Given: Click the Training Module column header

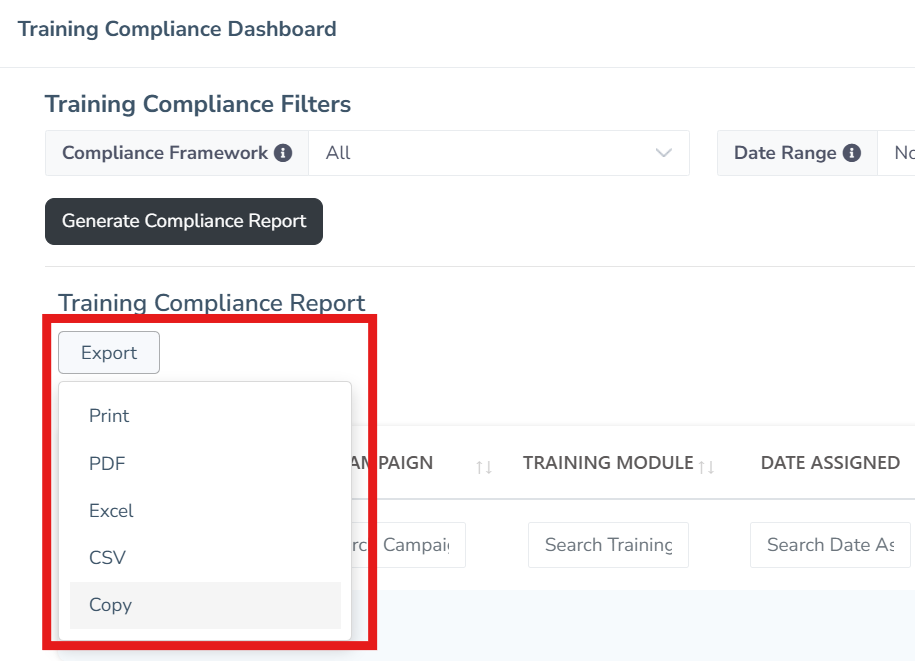Looking at the screenshot, I should click(x=607, y=463).
